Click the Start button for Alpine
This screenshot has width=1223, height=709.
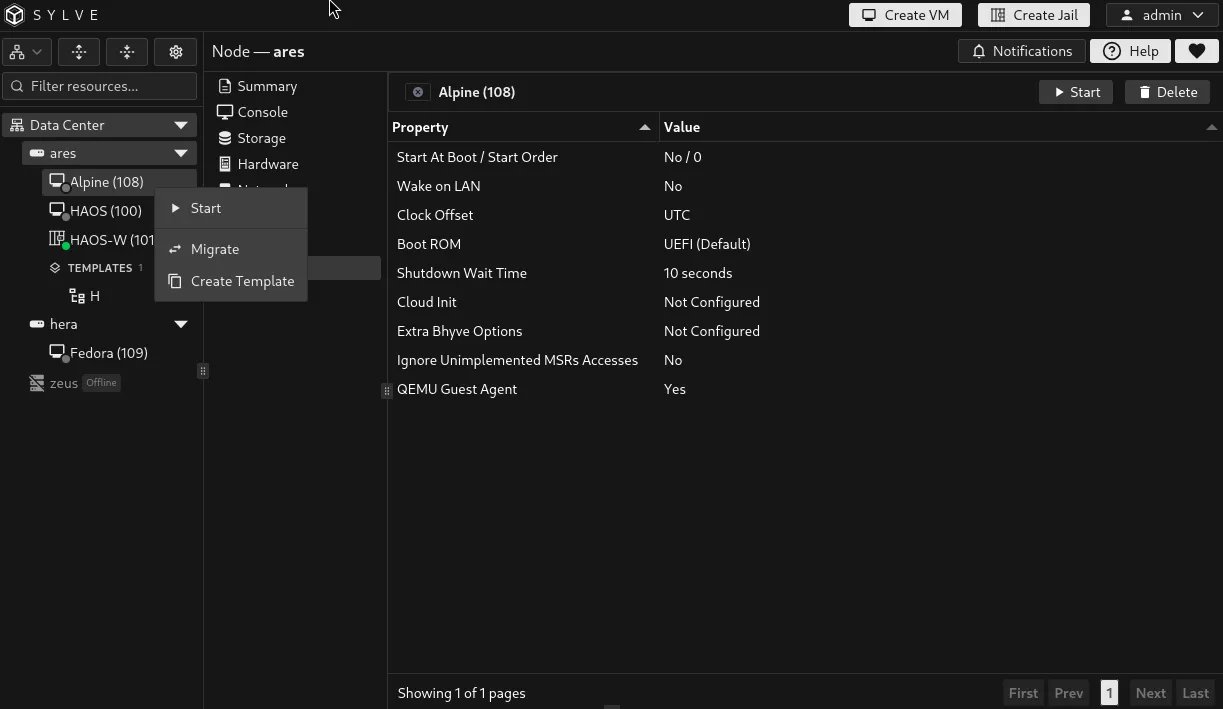(x=1076, y=92)
